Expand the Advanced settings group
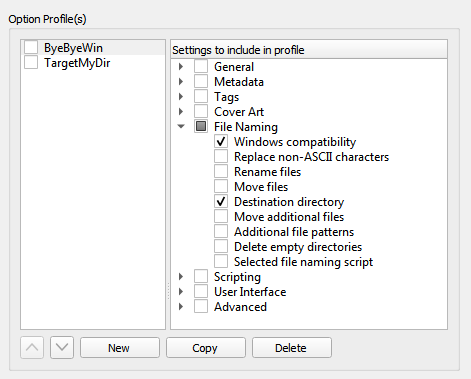The height and width of the screenshot is (379, 471). coord(181,306)
